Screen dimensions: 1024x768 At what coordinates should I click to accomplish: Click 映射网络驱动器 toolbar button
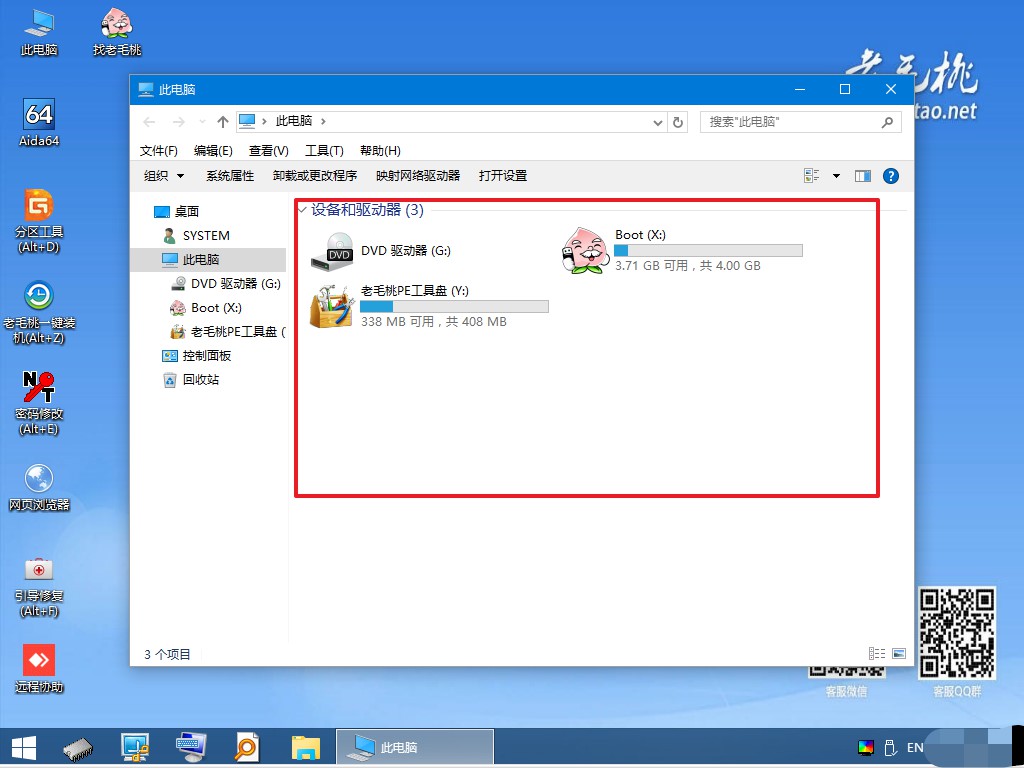click(418, 176)
